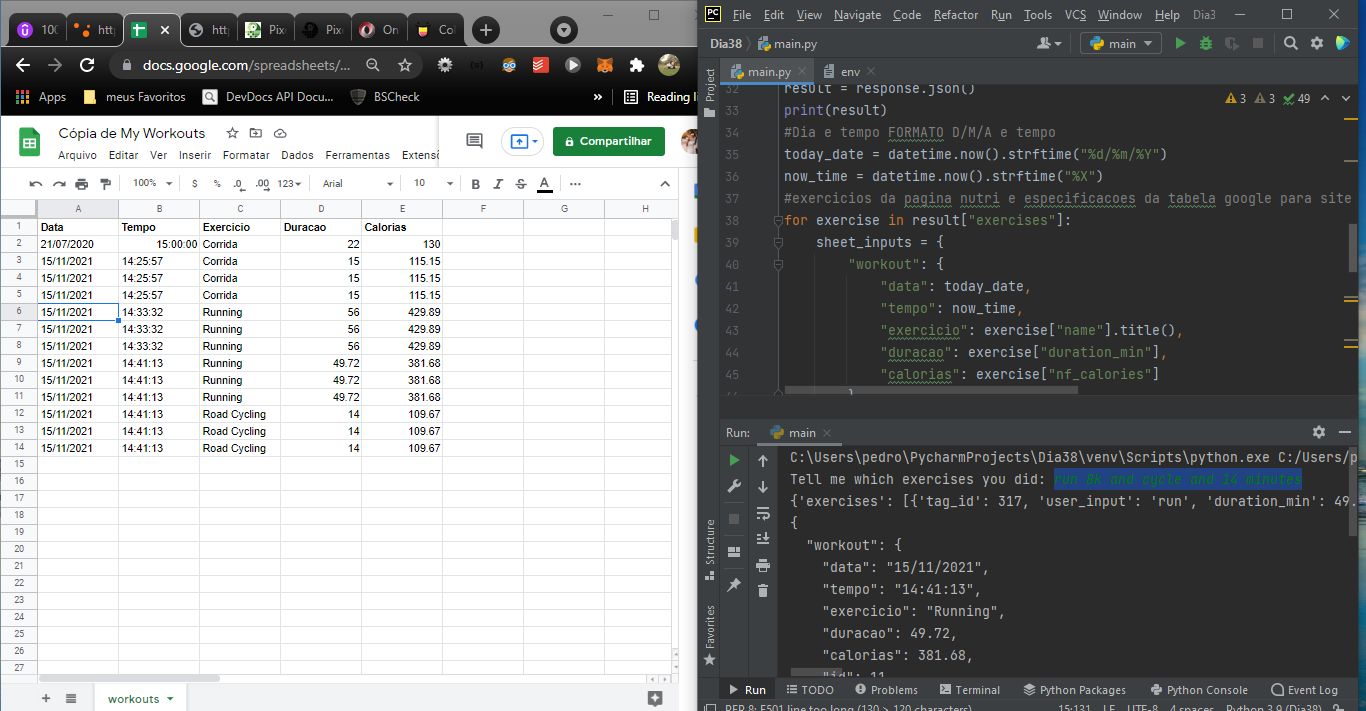
Task: Clear console output with the trash icon
Action: pos(763,591)
